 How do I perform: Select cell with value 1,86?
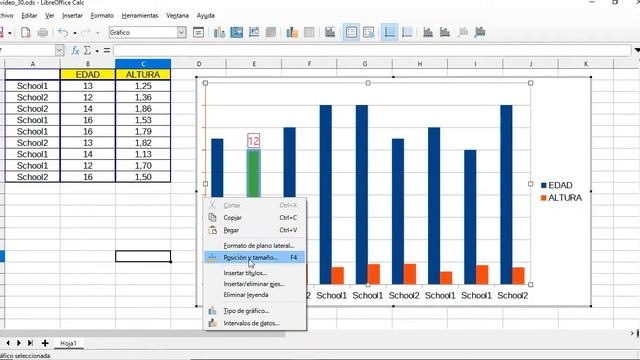click(x=143, y=109)
